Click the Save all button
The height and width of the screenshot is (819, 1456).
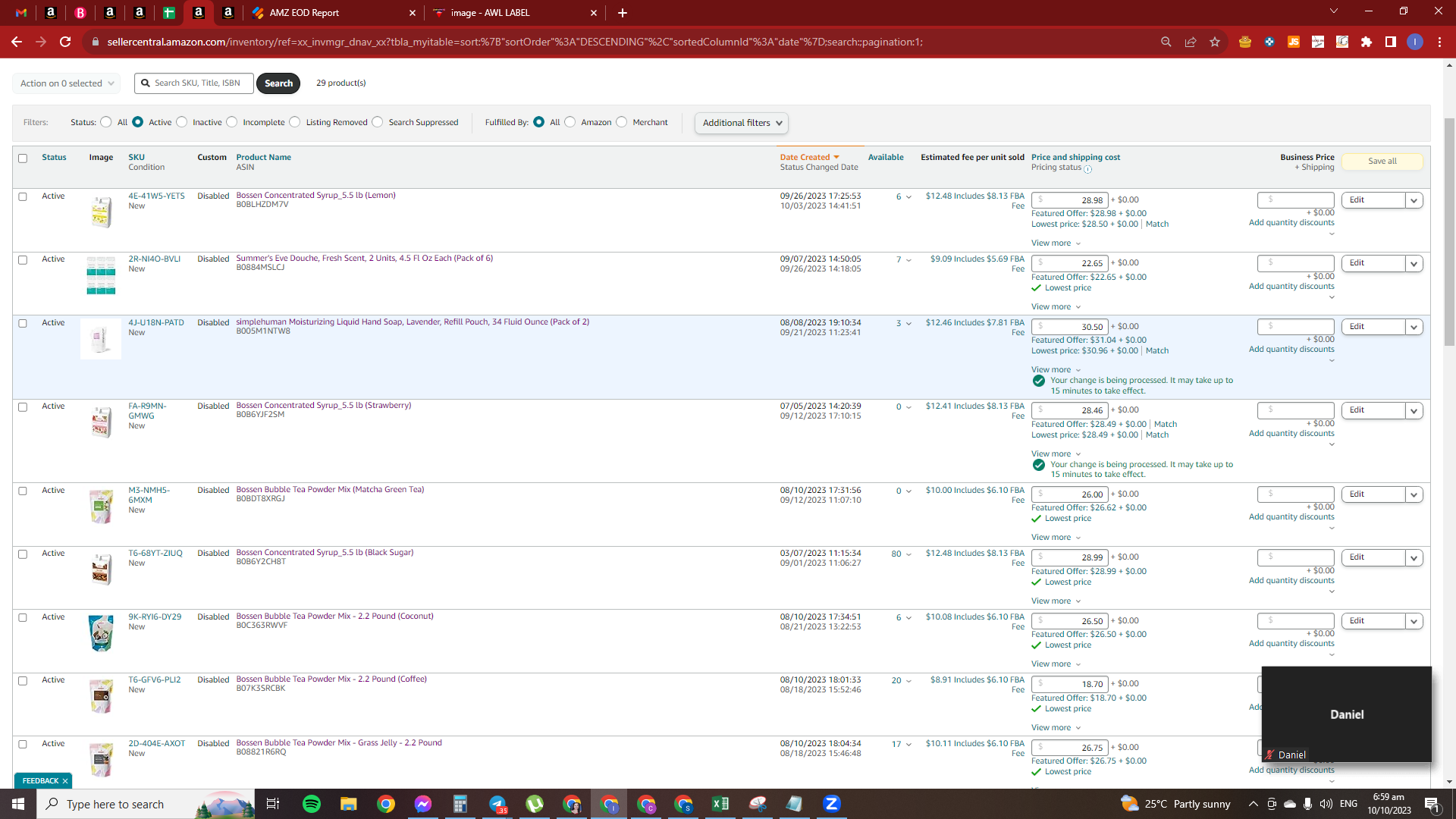(x=1382, y=161)
